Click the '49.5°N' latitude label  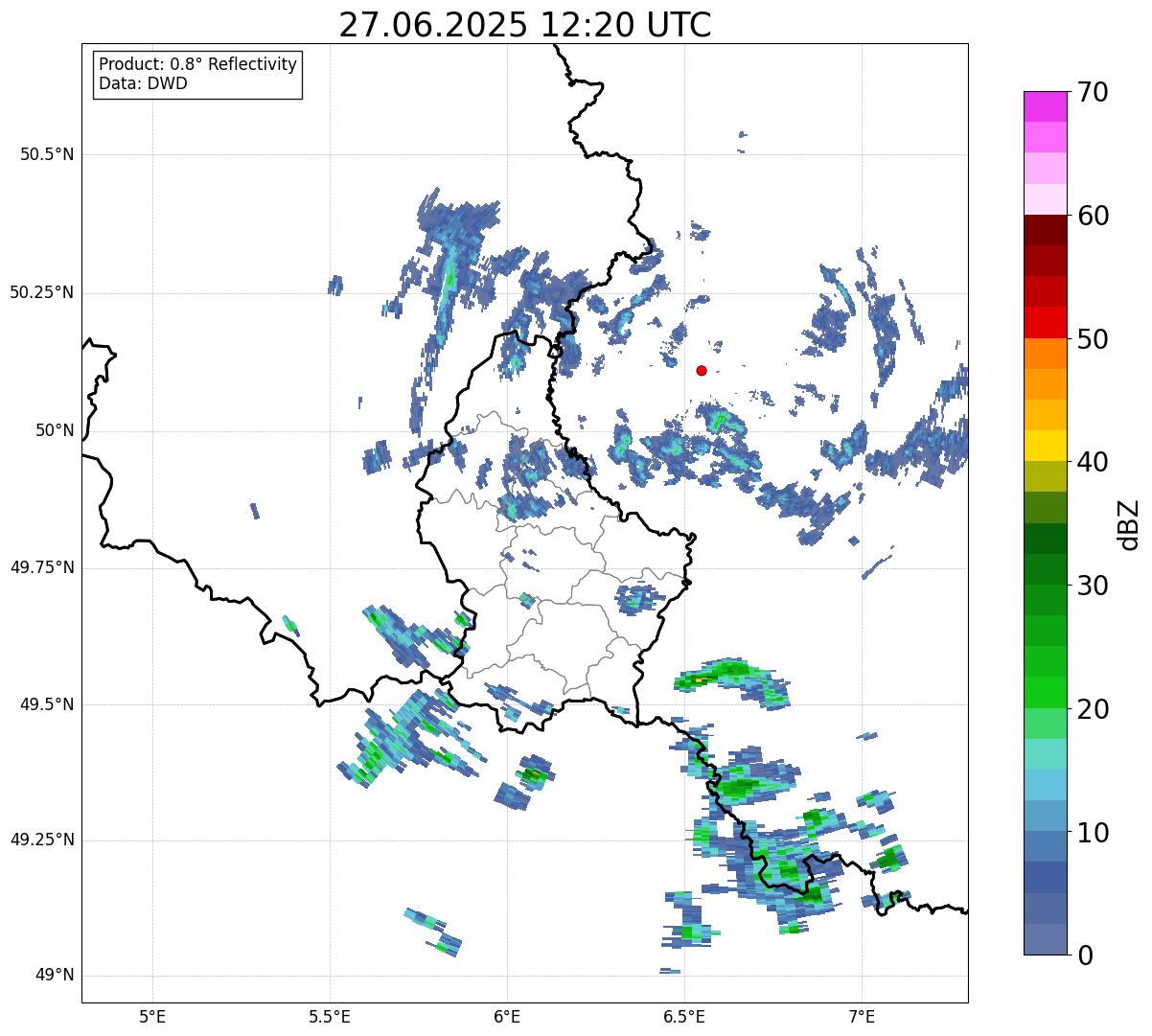coord(47,704)
